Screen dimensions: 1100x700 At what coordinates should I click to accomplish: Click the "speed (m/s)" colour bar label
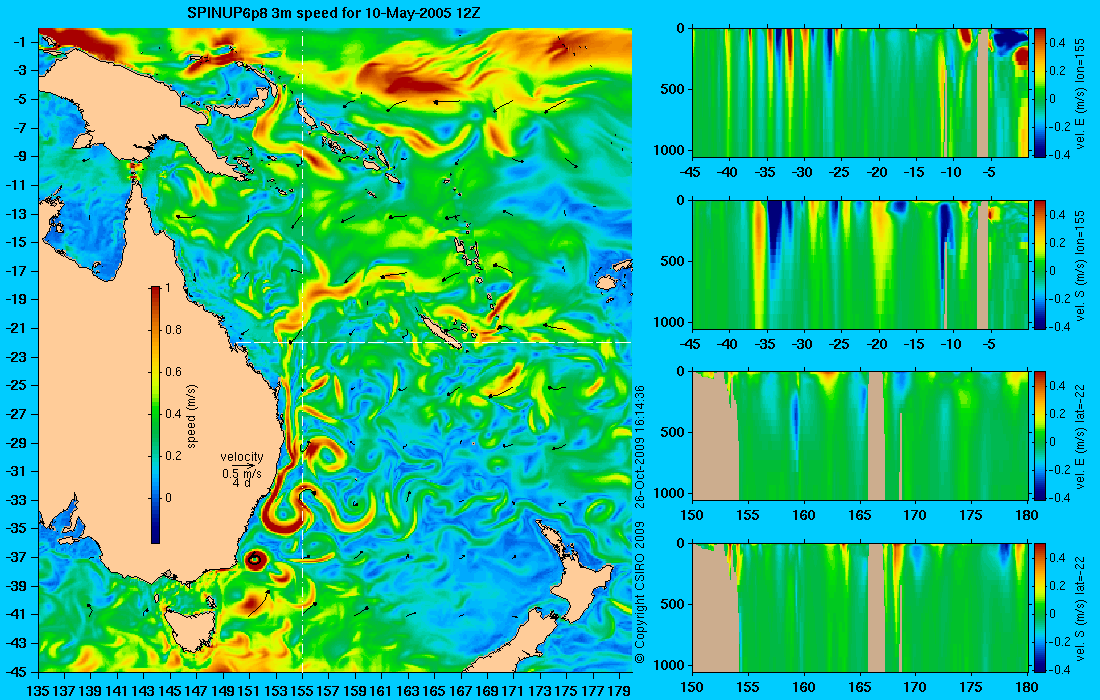point(192,416)
